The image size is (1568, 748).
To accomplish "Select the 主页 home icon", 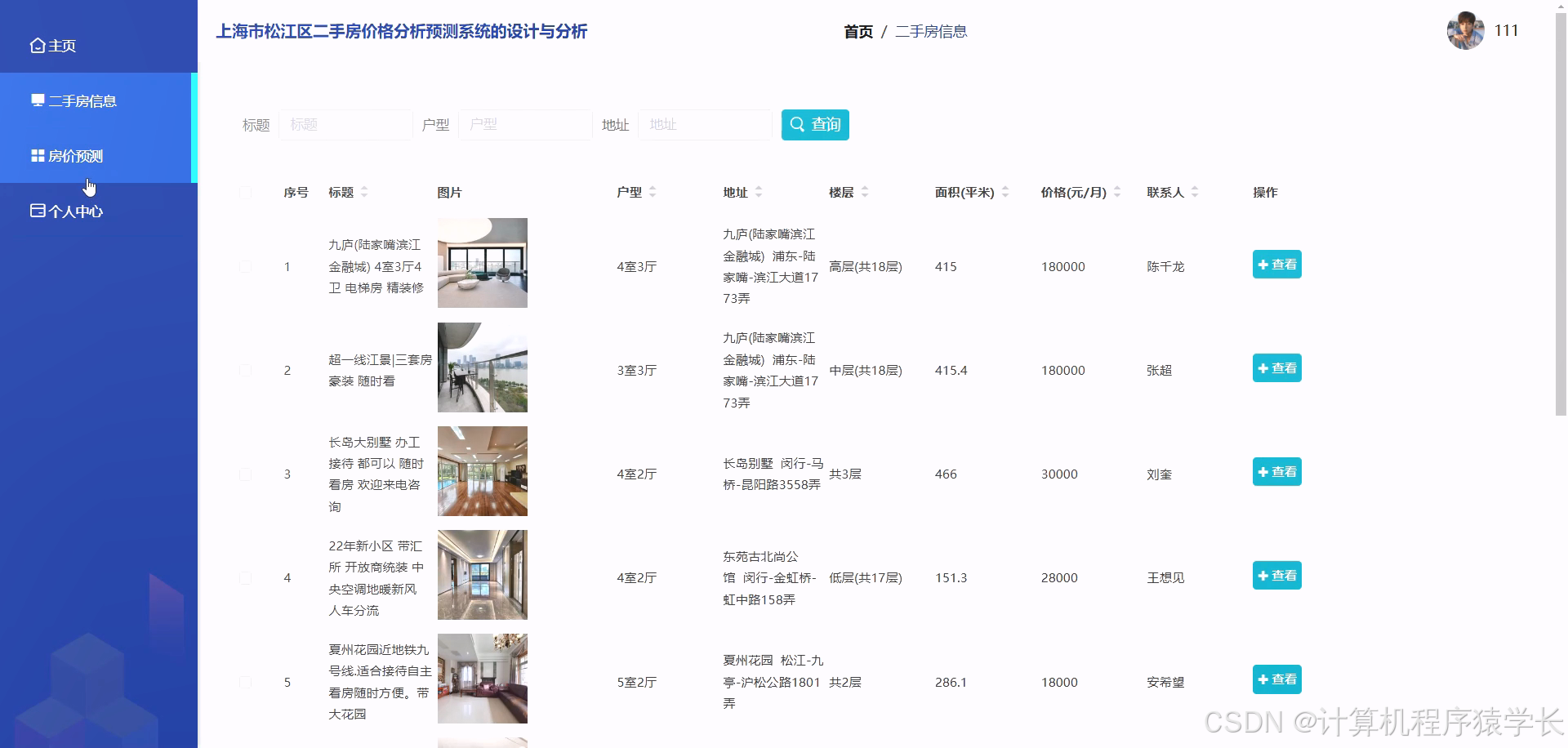I will (x=37, y=45).
